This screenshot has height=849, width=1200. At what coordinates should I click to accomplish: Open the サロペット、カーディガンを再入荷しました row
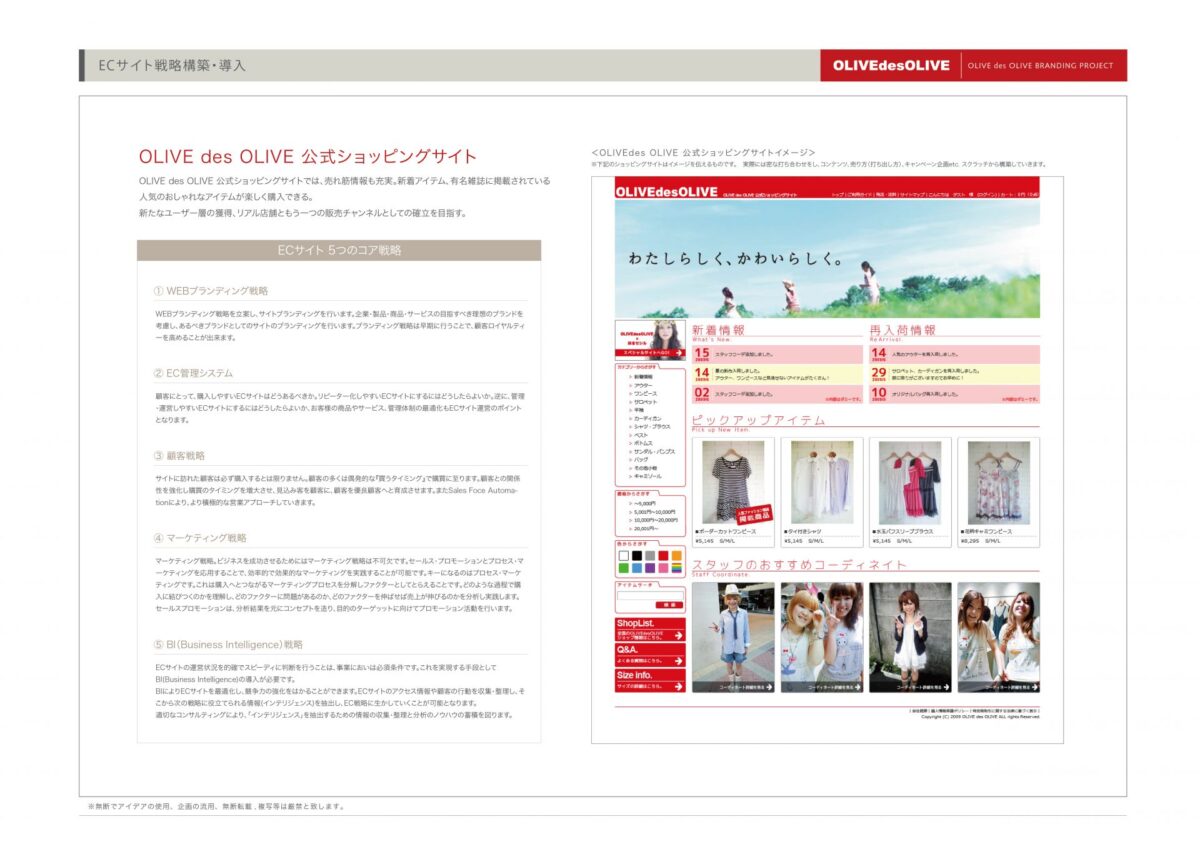point(955,374)
